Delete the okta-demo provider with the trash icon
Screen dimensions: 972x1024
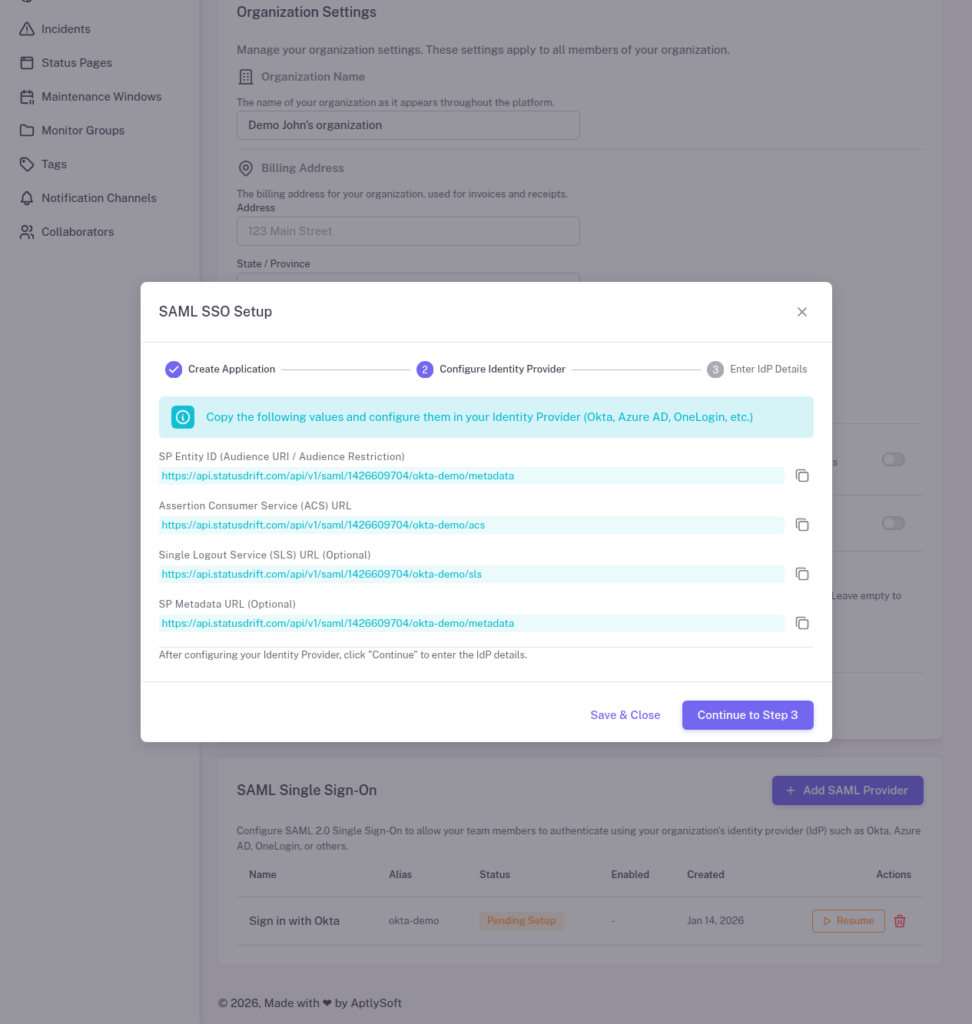[899, 920]
